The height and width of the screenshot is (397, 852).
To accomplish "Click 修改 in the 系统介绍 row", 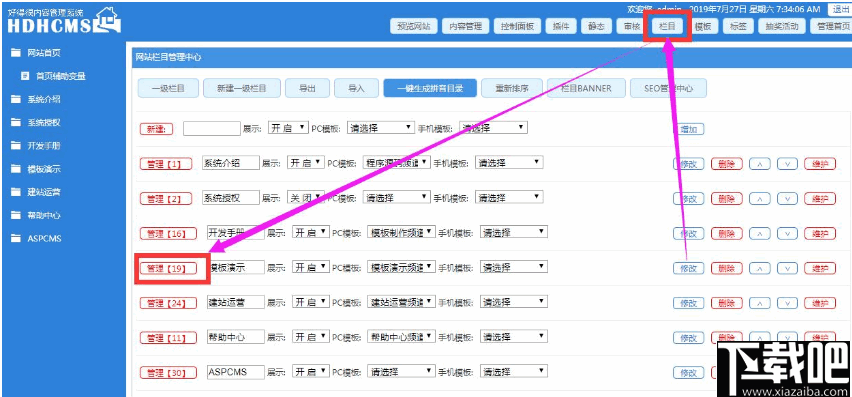I will tap(688, 164).
